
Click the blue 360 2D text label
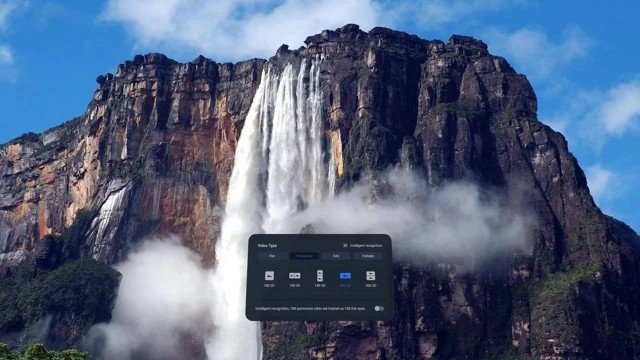coord(345,286)
